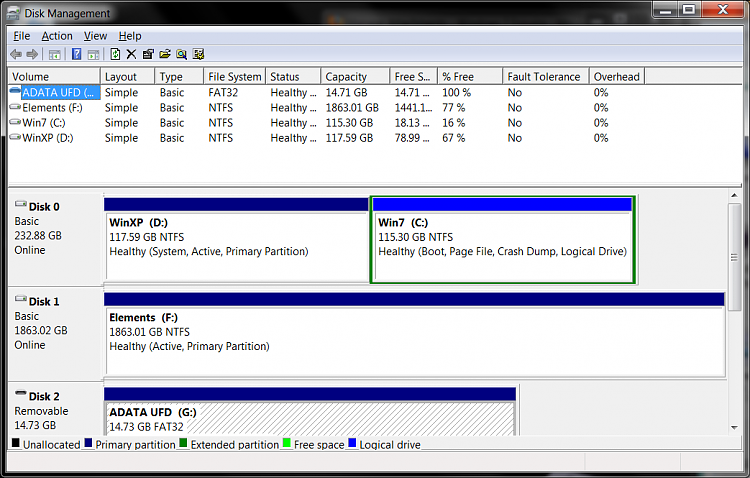Sort by the Free Space column header
750x478 pixels.
[x=414, y=77]
